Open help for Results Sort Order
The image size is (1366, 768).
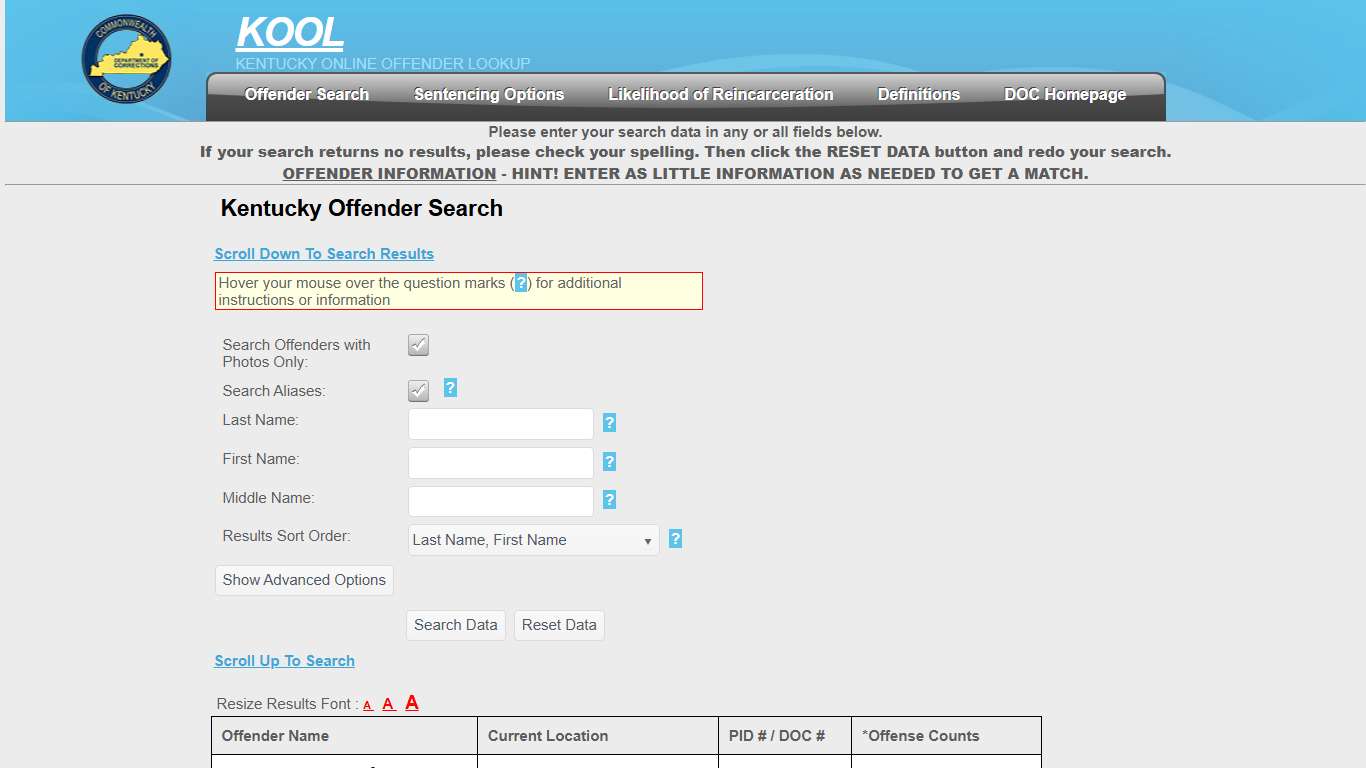[x=675, y=538]
